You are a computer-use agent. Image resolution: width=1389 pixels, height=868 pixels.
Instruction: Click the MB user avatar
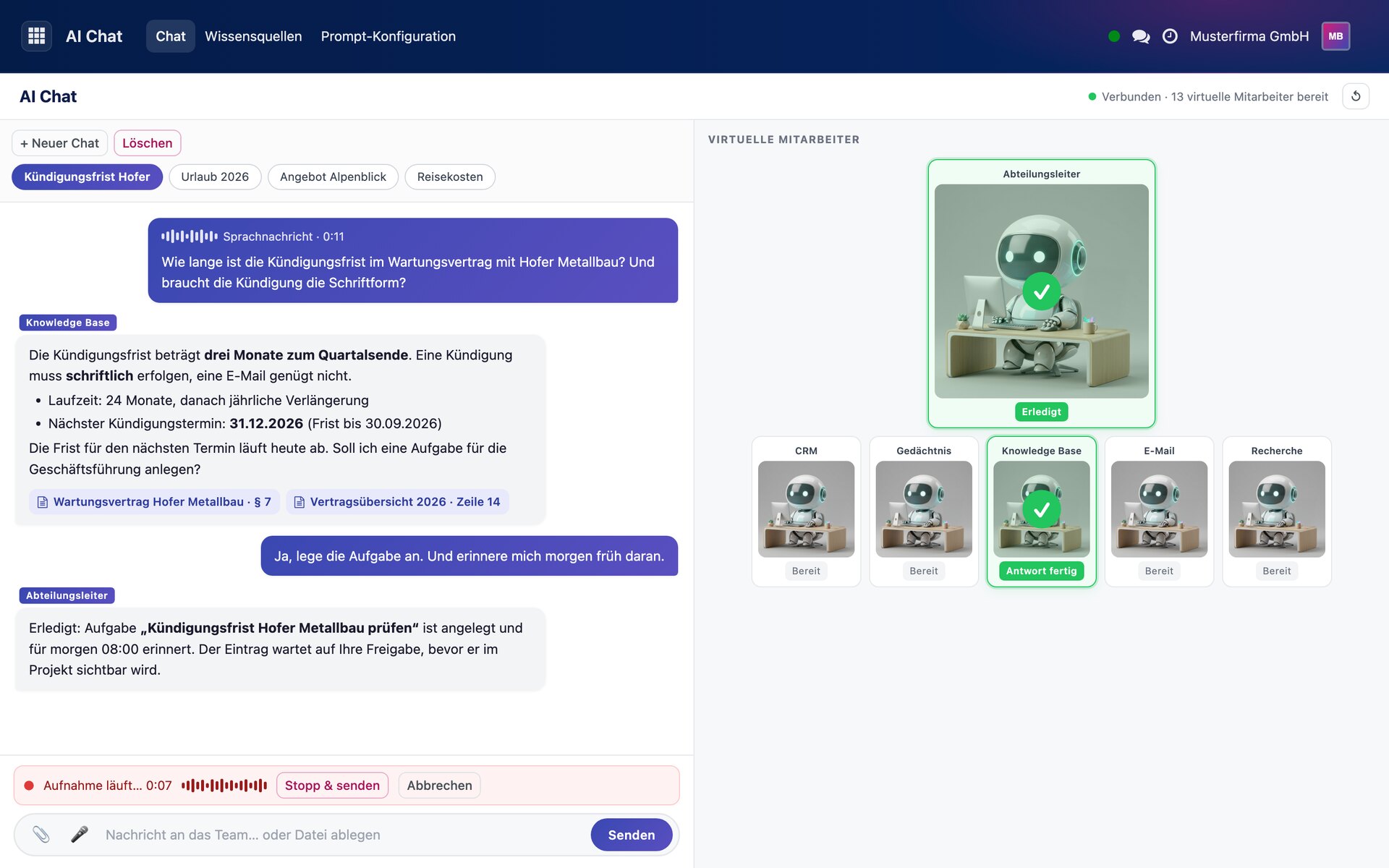click(1335, 36)
